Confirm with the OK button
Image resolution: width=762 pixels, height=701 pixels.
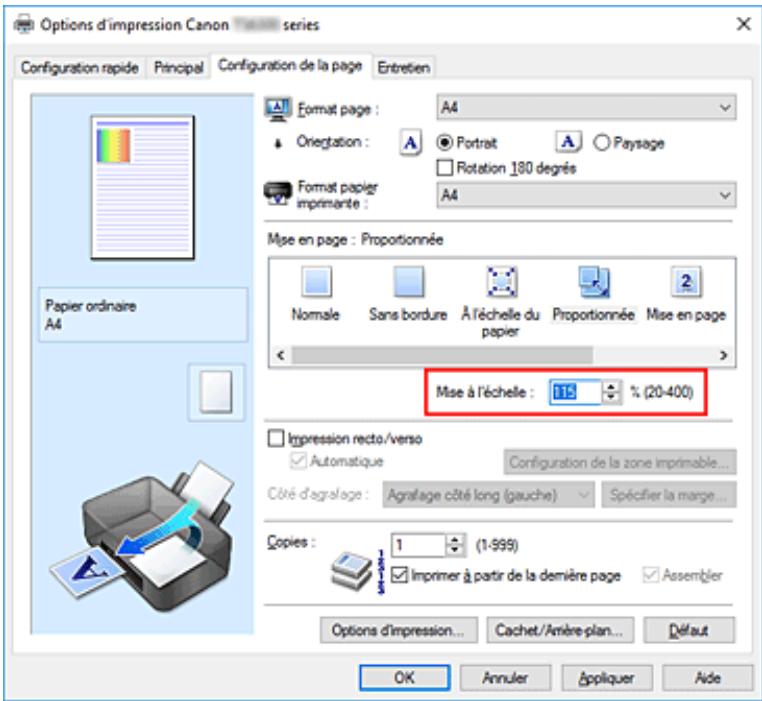tap(405, 677)
